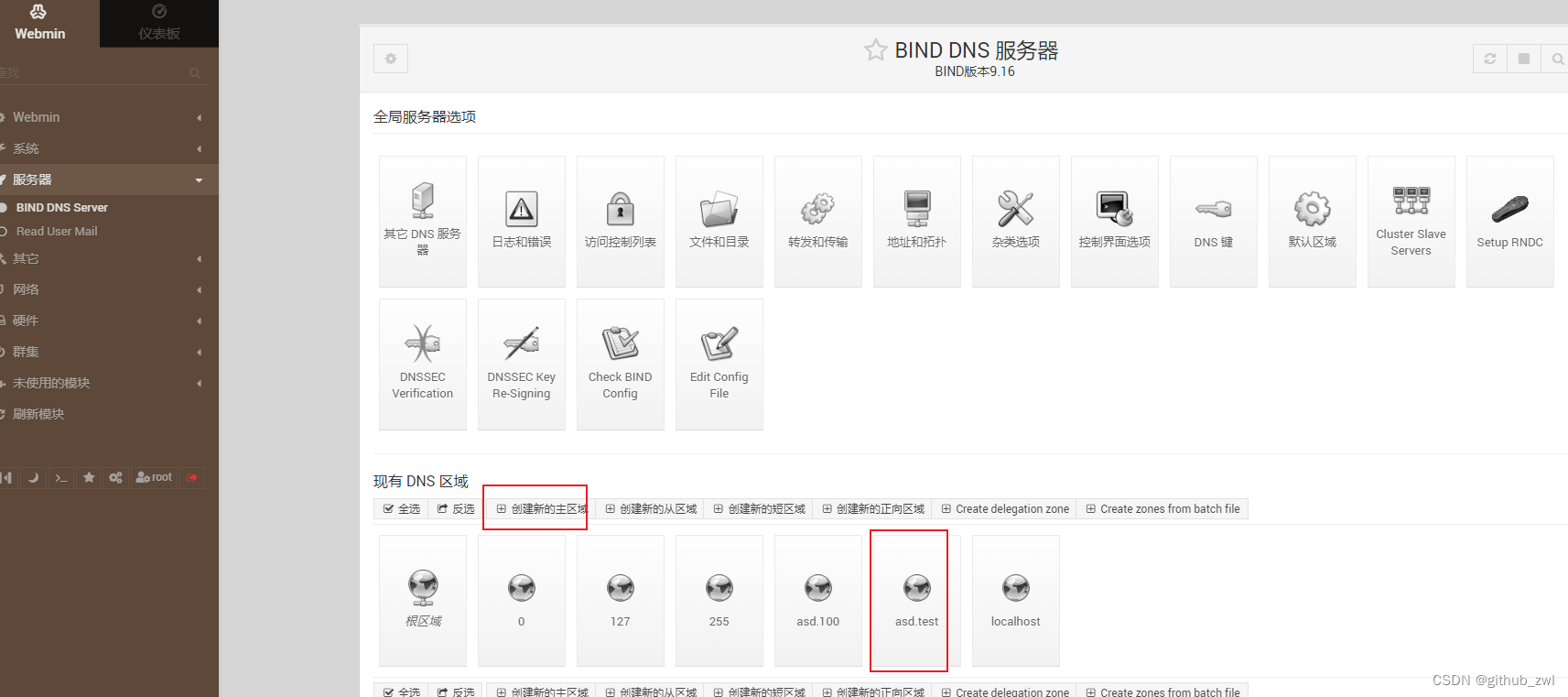Open Cluster Slave Servers
The height and width of the screenshot is (697, 1568).
[x=1411, y=221]
